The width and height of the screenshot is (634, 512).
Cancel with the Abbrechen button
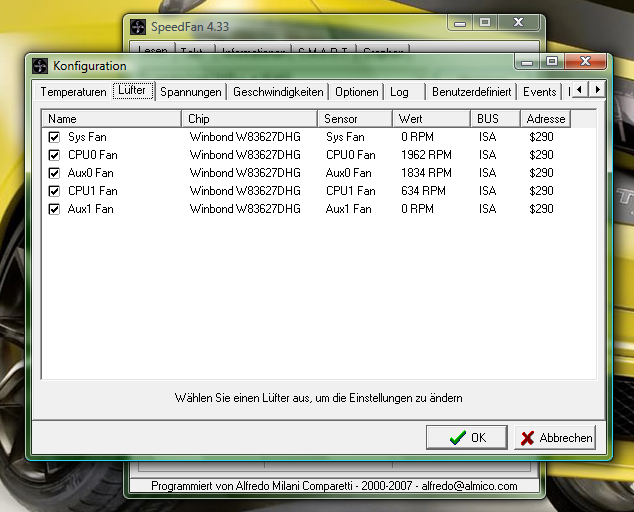point(555,438)
